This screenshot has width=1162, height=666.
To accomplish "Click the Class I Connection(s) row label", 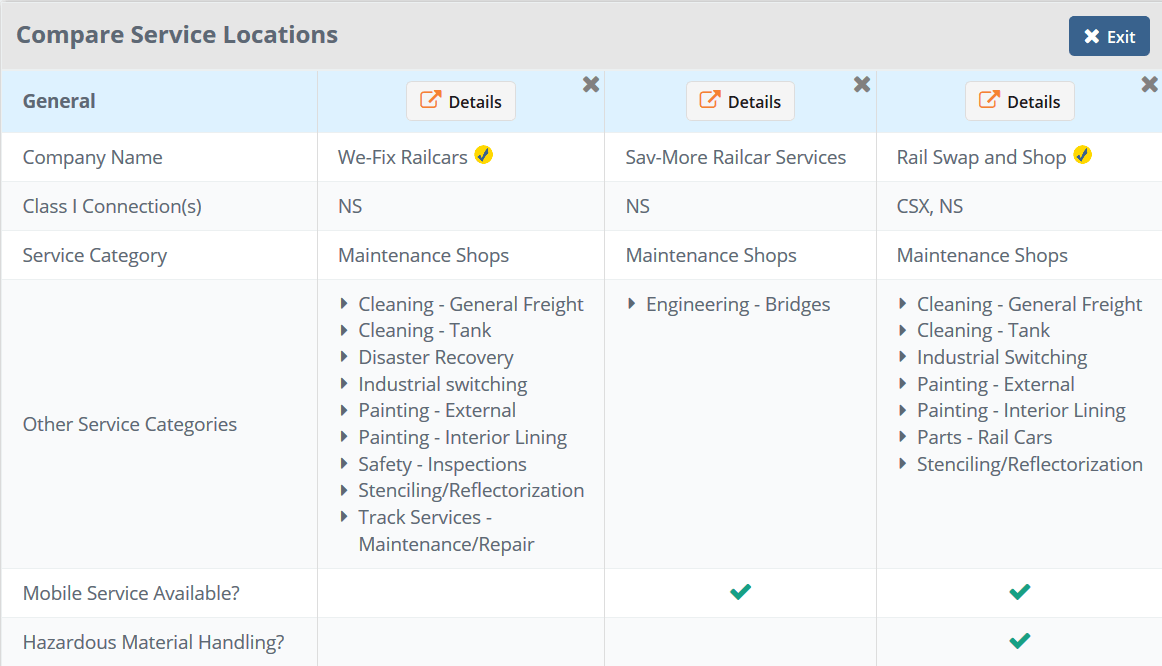I will click(112, 206).
